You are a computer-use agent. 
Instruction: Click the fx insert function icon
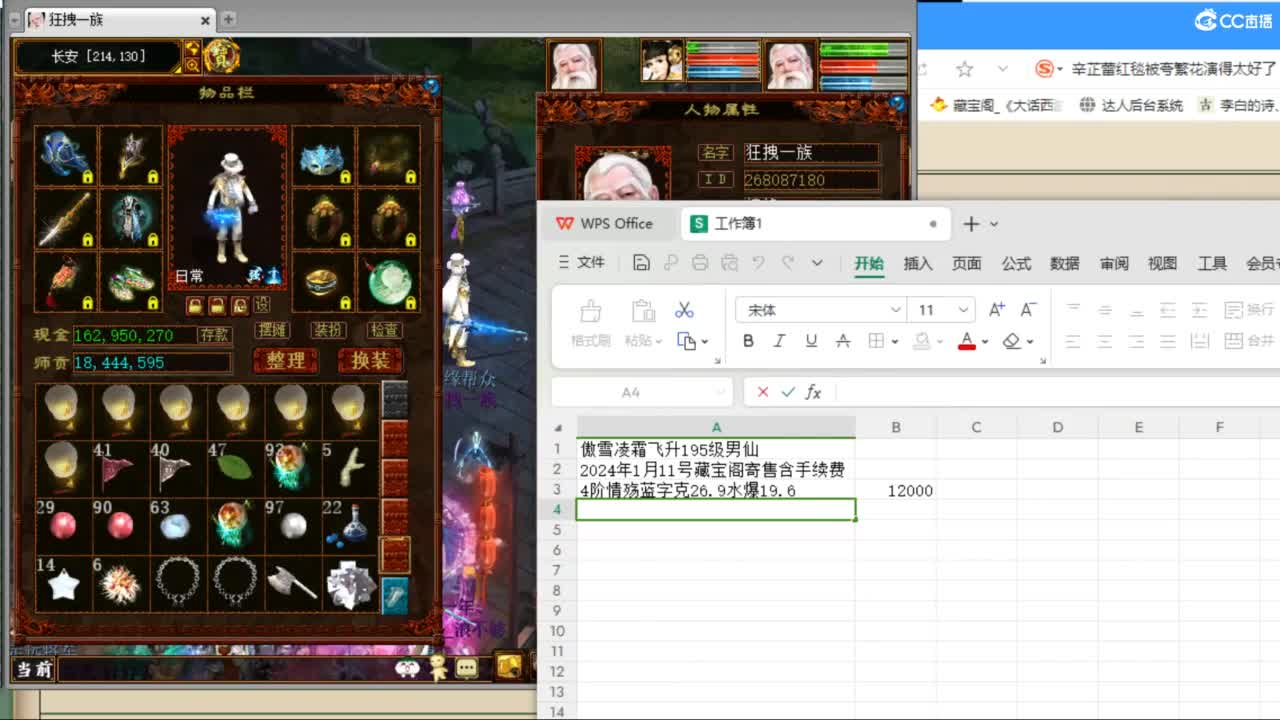click(x=813, y=392)
